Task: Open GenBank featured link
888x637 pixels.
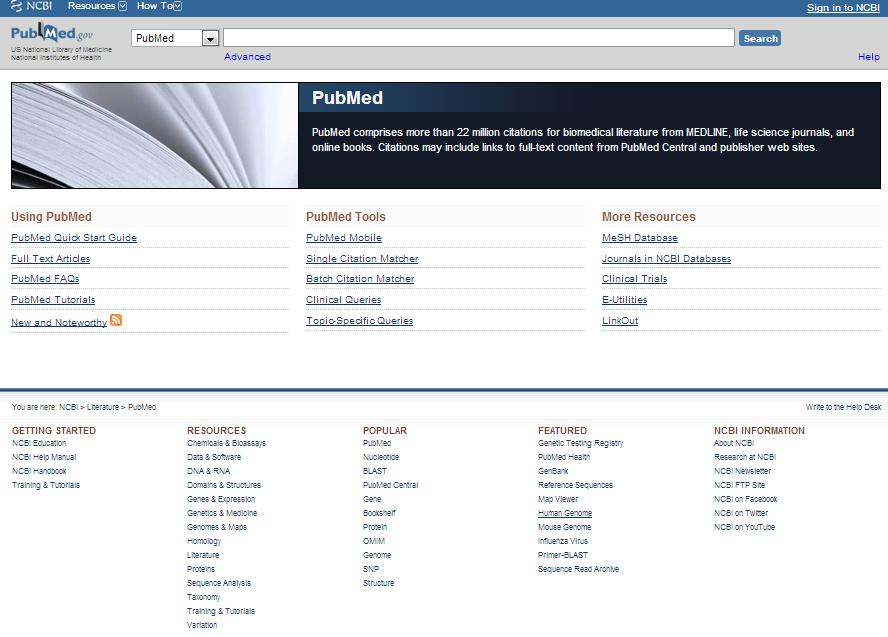Action: (x=553, y=471)
